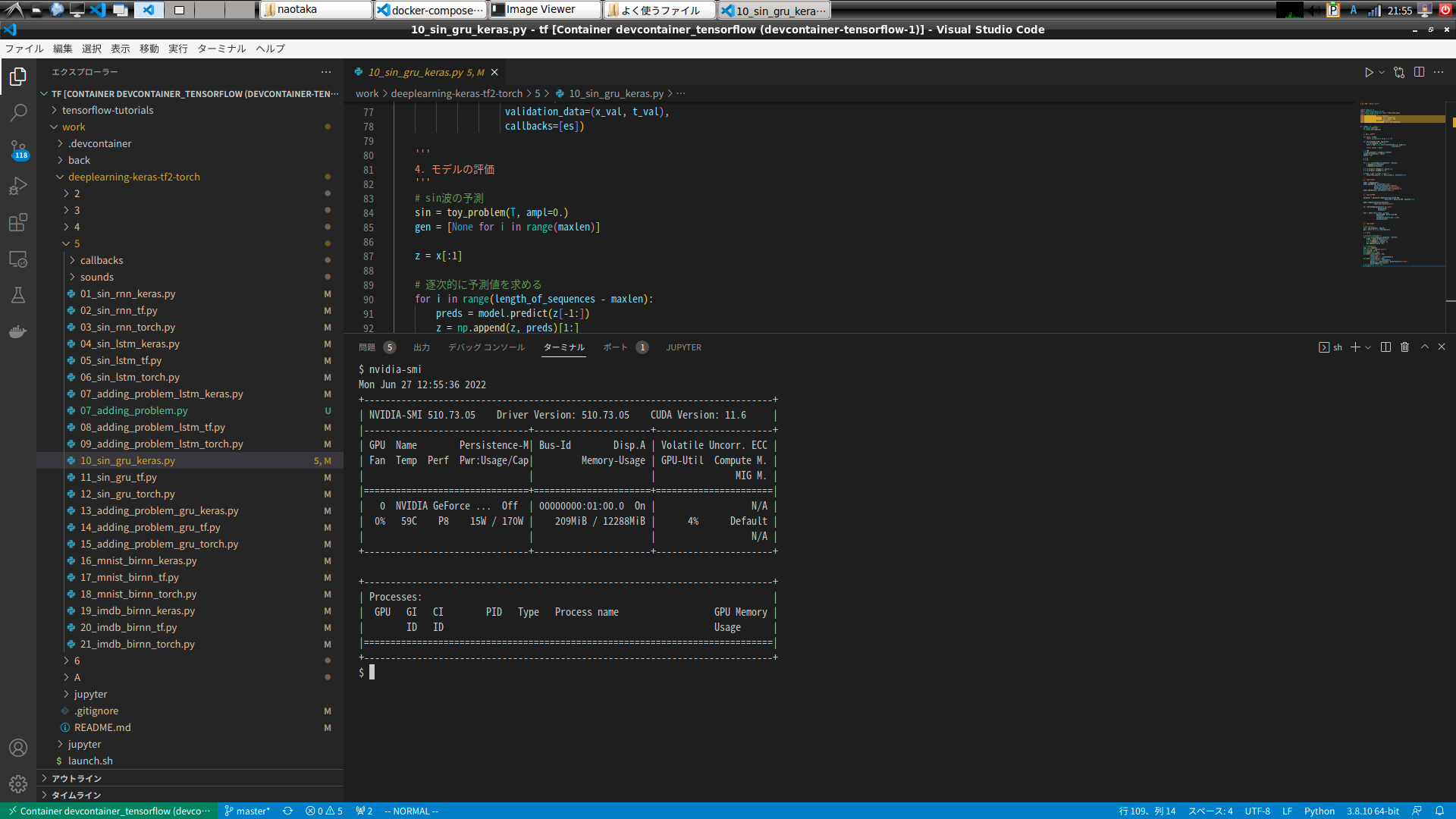This screenshot has height=819, width=1456.
Task: Switch to the 問題 panel tab
Action: pyautogui.click(x=367, y=347)
